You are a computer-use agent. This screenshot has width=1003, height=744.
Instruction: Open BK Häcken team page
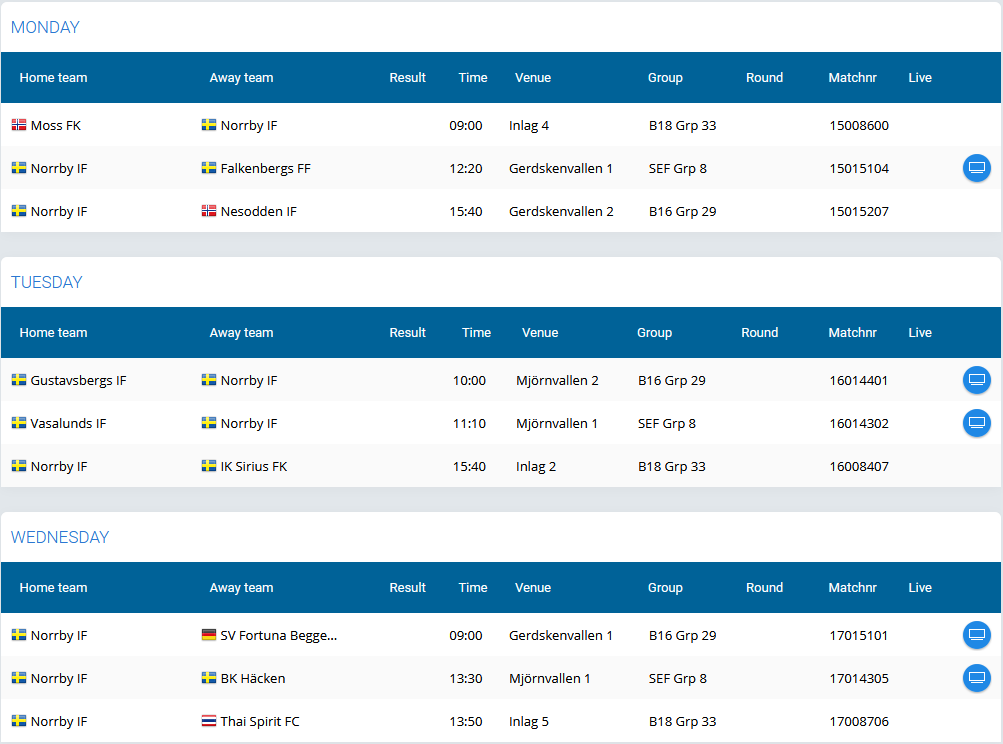click(253, 678)
